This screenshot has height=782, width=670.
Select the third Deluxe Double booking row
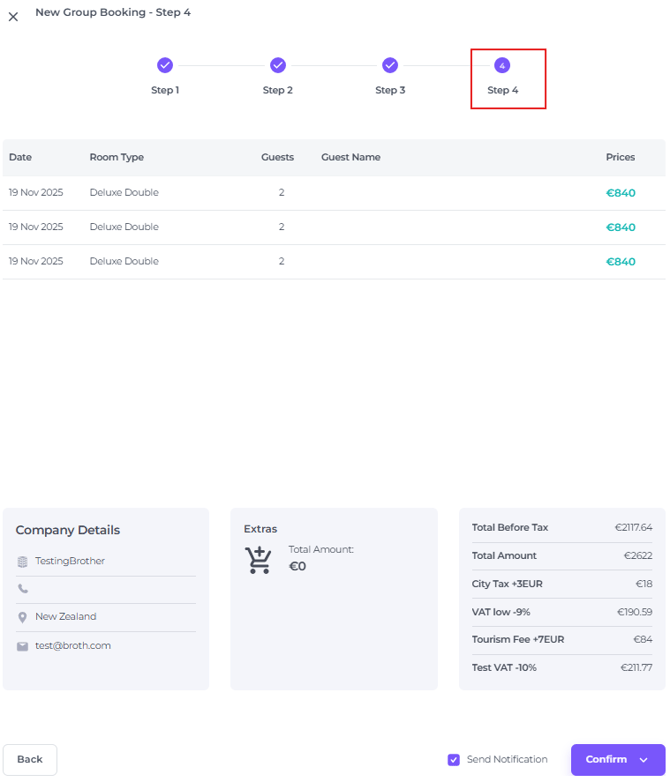(x=124, y=262)
